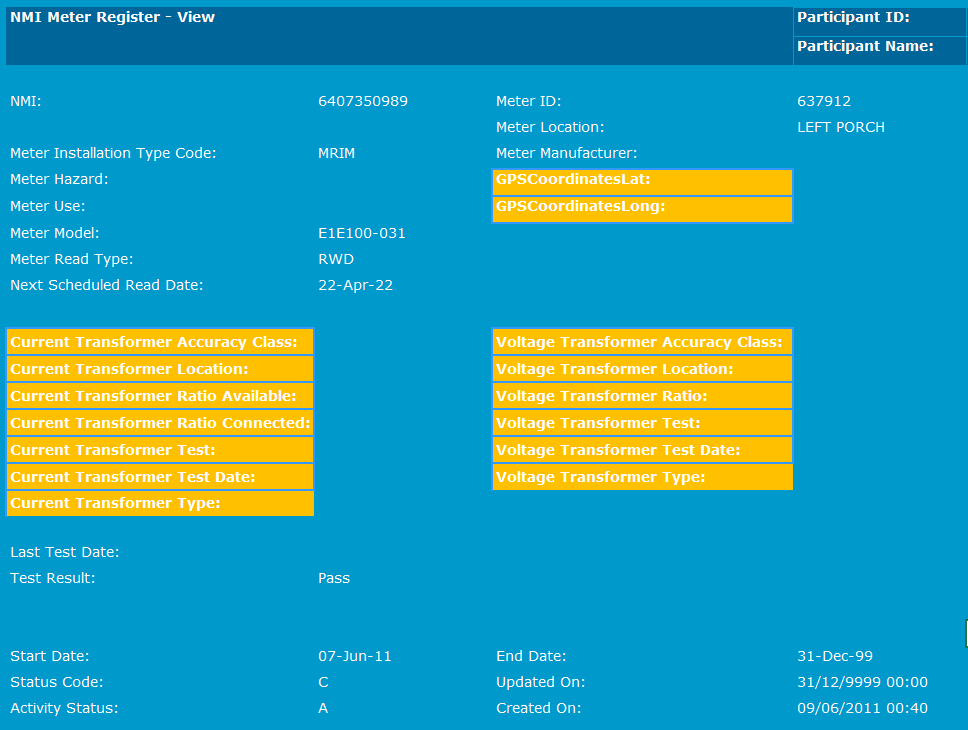Click the Voltage Transformer Ratio field
Image resolution: width=968 pixels, height=730 pixels.
click(x=642, y=396)
